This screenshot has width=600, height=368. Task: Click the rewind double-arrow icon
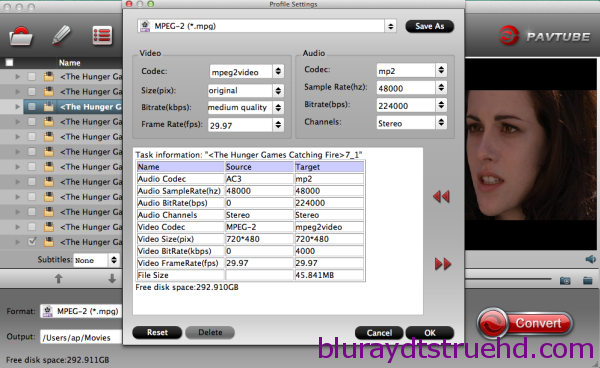coord(441,196)
